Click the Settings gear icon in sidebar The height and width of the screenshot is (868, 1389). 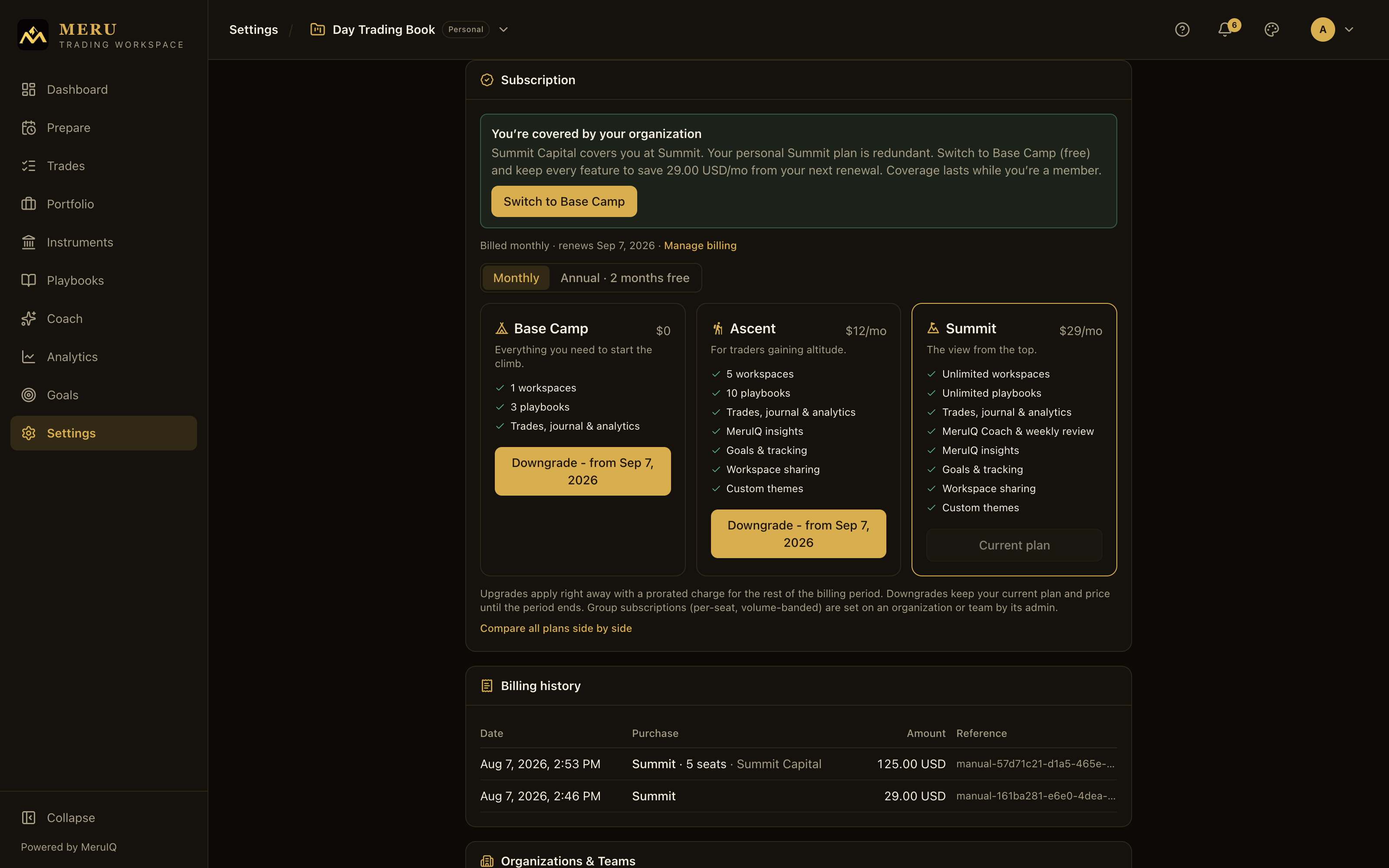point(29,433)
